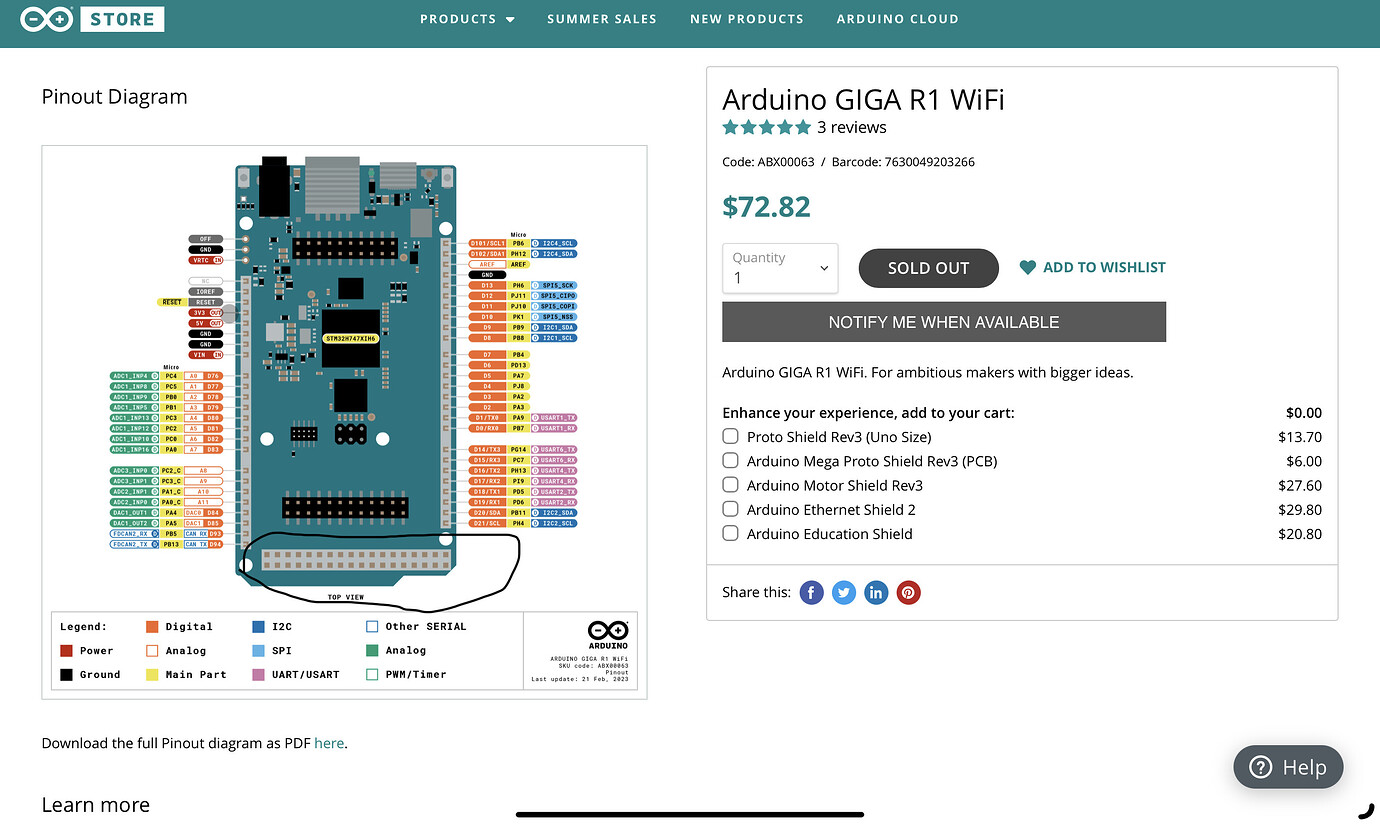The height and width of the screenshot is (824, 1380).
Task: Go to Summer Sales
Action: click(602, 18)
